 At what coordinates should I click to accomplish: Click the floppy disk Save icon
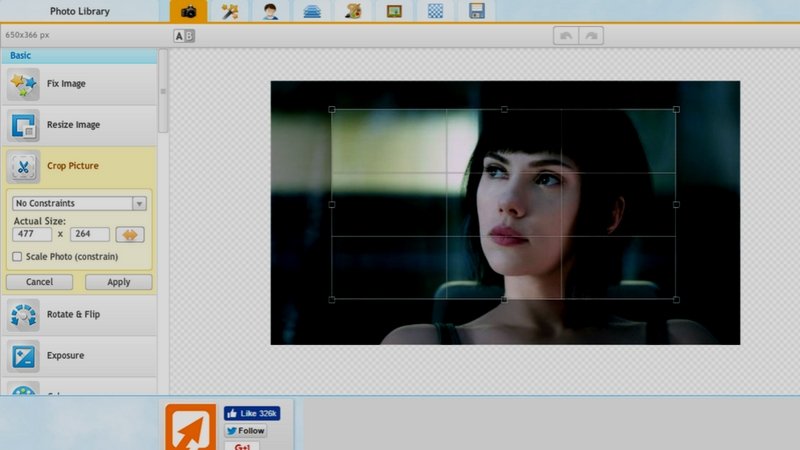477,11
